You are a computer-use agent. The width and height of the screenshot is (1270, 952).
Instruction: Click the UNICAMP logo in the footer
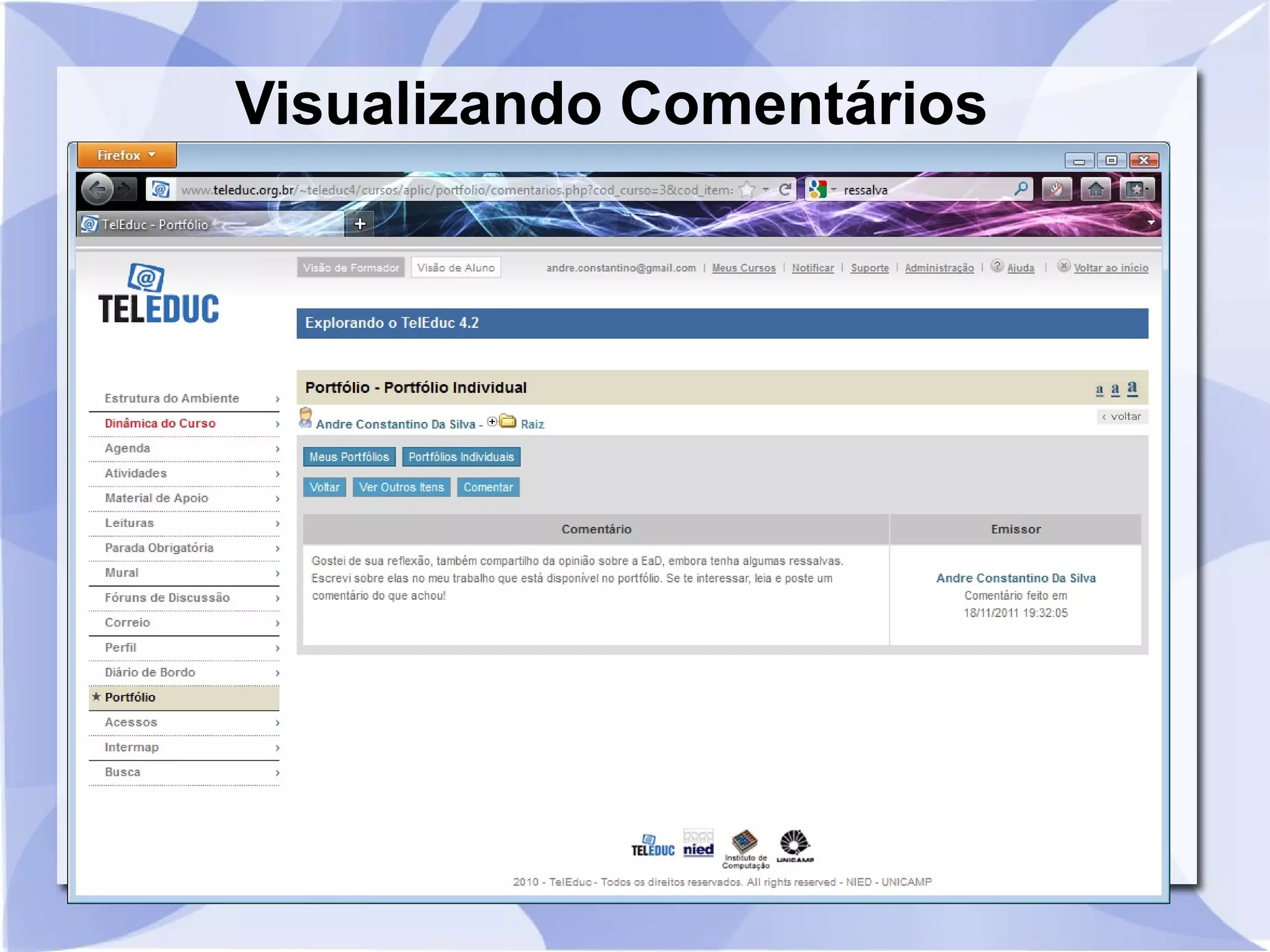[x=795, y=847]
